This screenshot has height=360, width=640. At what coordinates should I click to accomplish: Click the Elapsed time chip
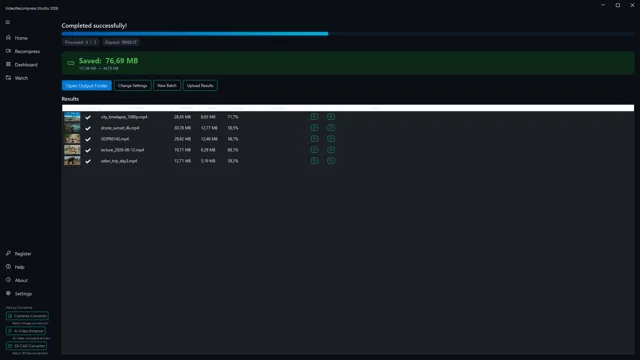[121, 42]
